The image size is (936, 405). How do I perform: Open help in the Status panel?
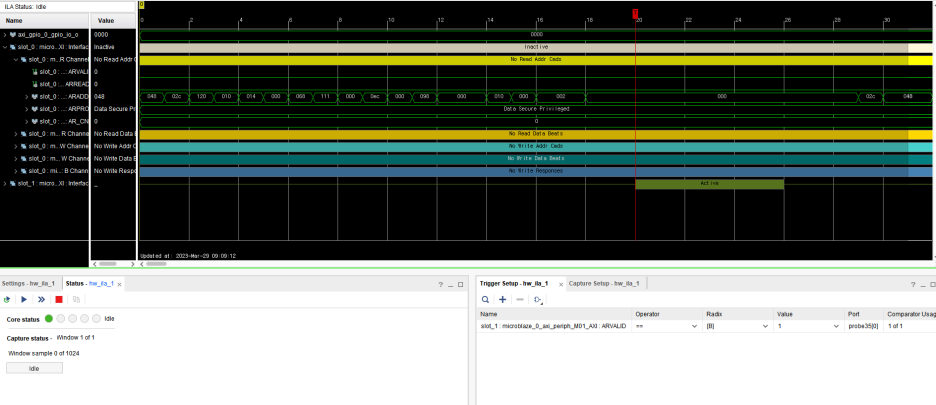click(x=441, y=285)
